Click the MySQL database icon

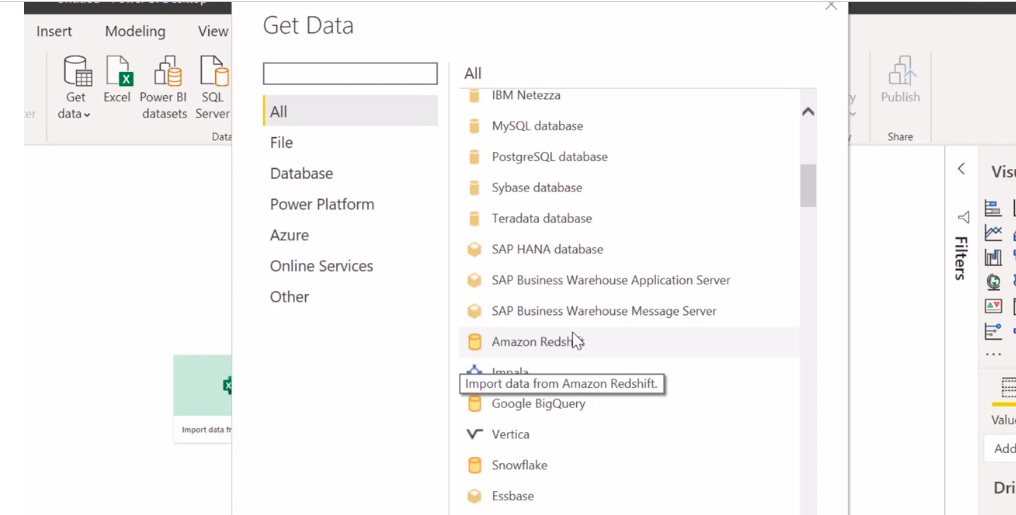pyautogui.click(x=474, y=126)
